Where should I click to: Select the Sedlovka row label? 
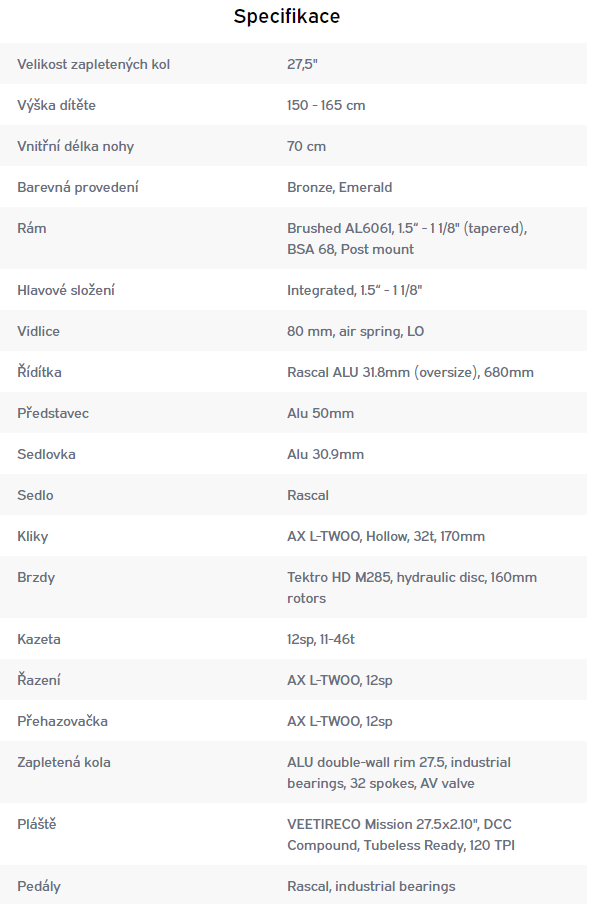click(x=46, y=454)
